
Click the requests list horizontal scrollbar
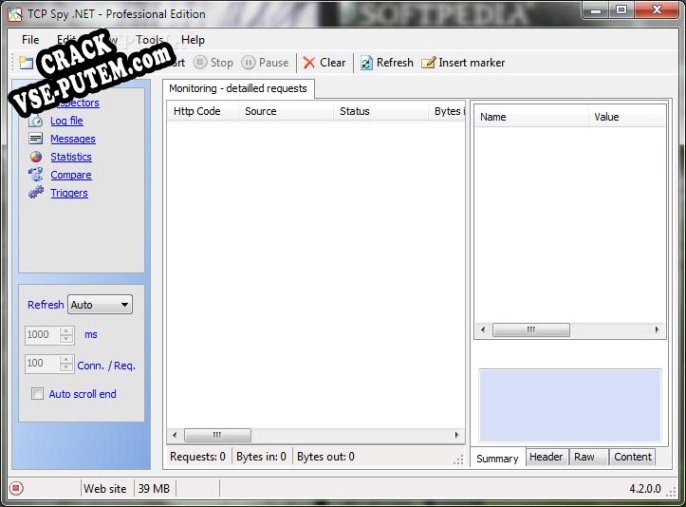(x=315, y=435)
